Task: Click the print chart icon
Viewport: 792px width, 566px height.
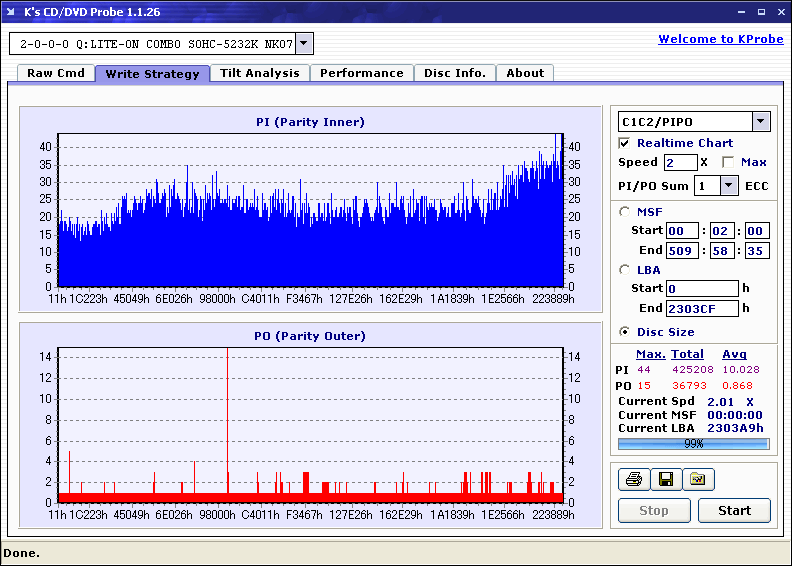Action: tap(633, 480)
